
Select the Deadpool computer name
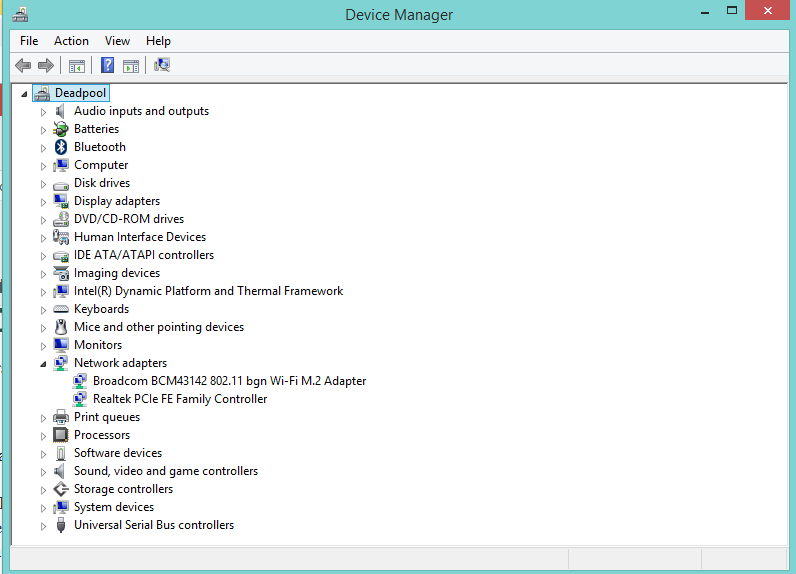tap(80, 93)
